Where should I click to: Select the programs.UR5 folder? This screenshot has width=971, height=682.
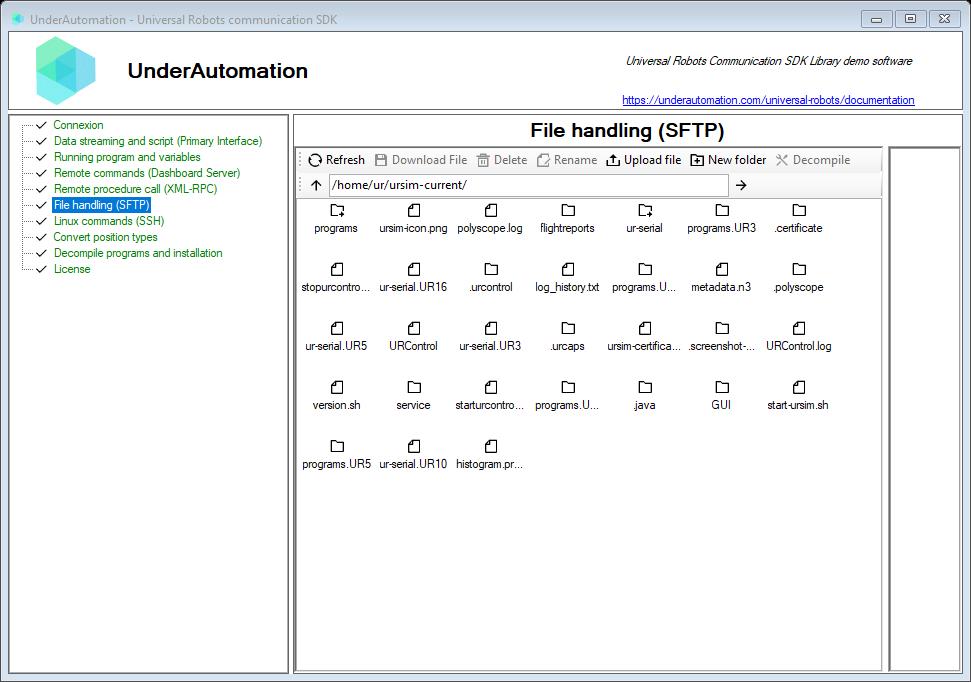336,454
